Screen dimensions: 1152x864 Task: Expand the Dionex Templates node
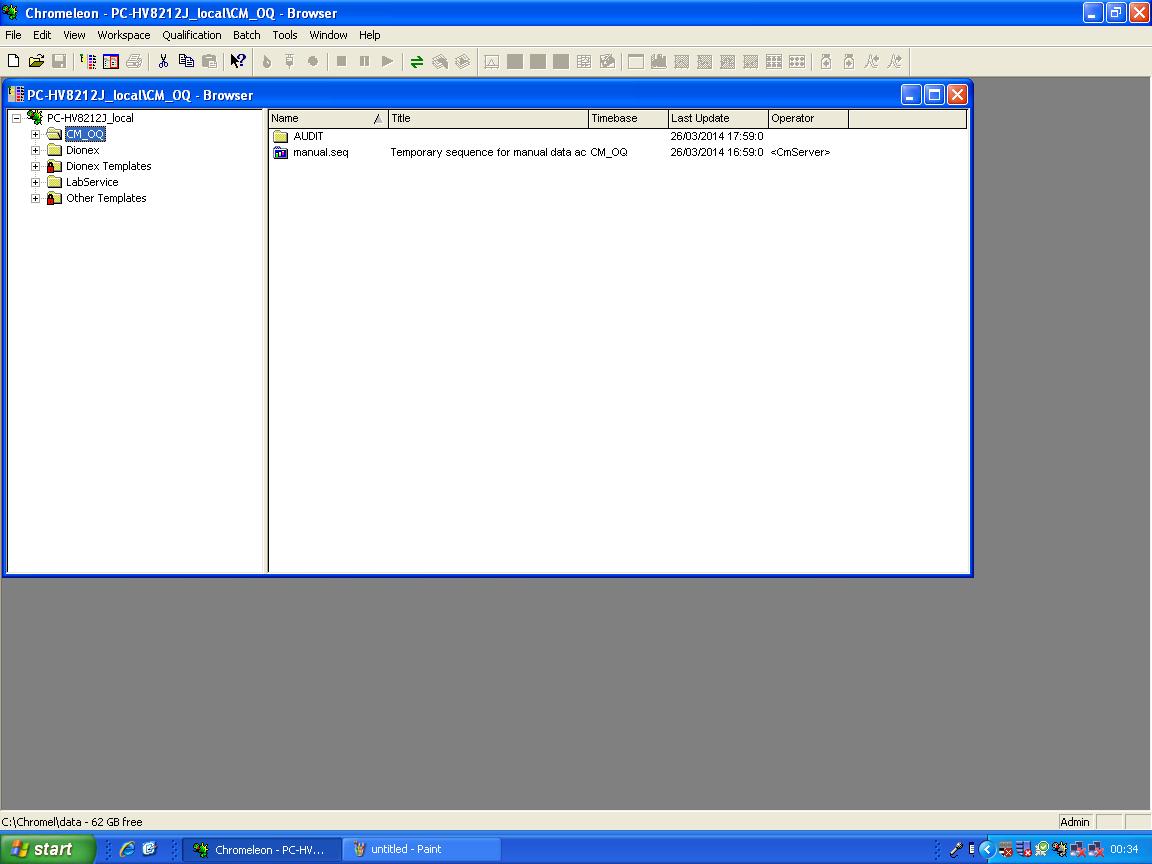(x=35, y=167)
